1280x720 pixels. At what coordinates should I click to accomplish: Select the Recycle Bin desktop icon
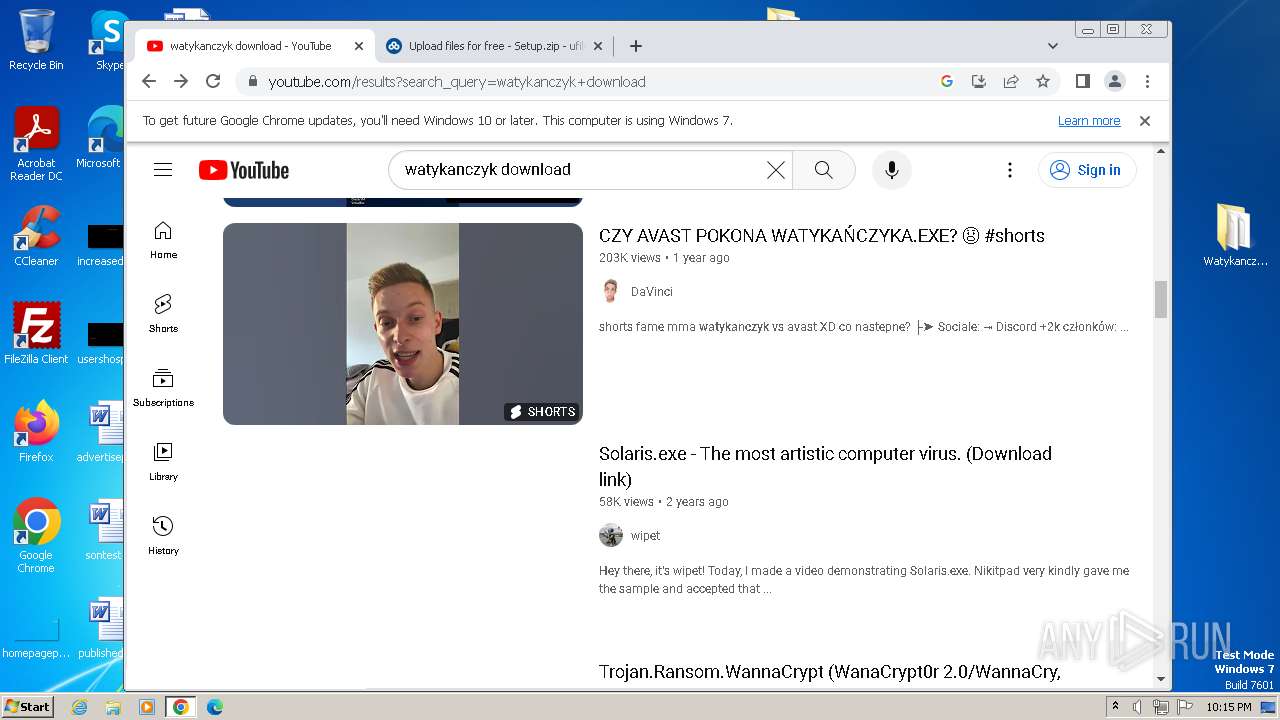click(36, 40)
